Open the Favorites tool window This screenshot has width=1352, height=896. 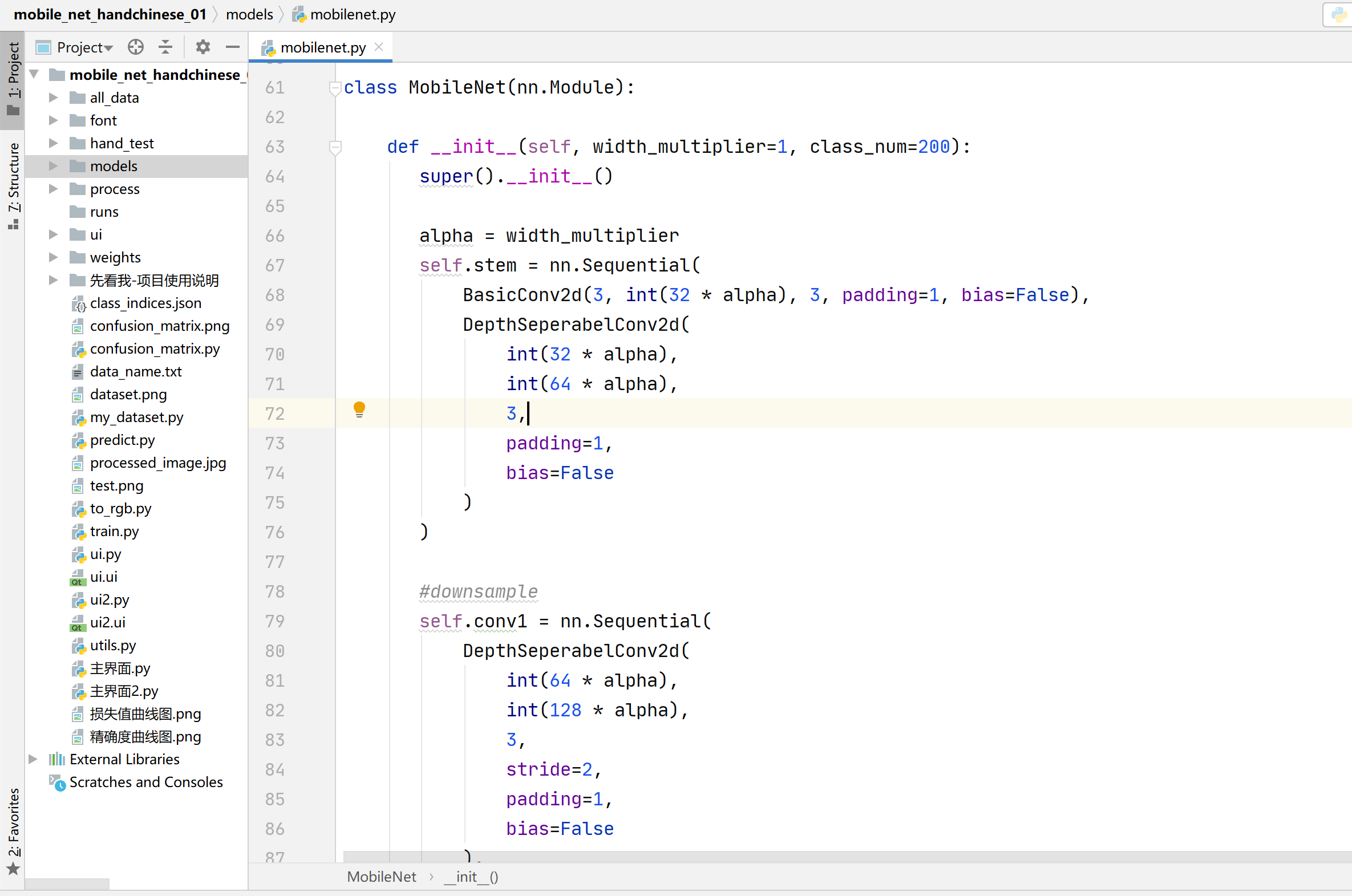(13, 830)
